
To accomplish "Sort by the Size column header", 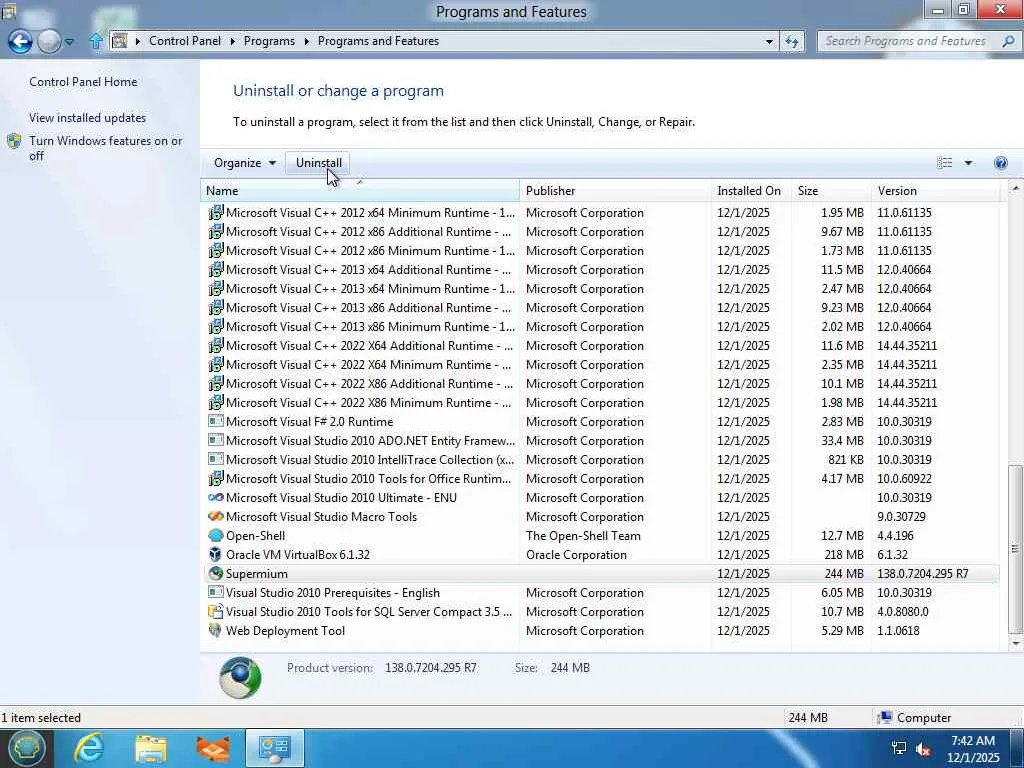I will pos(831,191).
